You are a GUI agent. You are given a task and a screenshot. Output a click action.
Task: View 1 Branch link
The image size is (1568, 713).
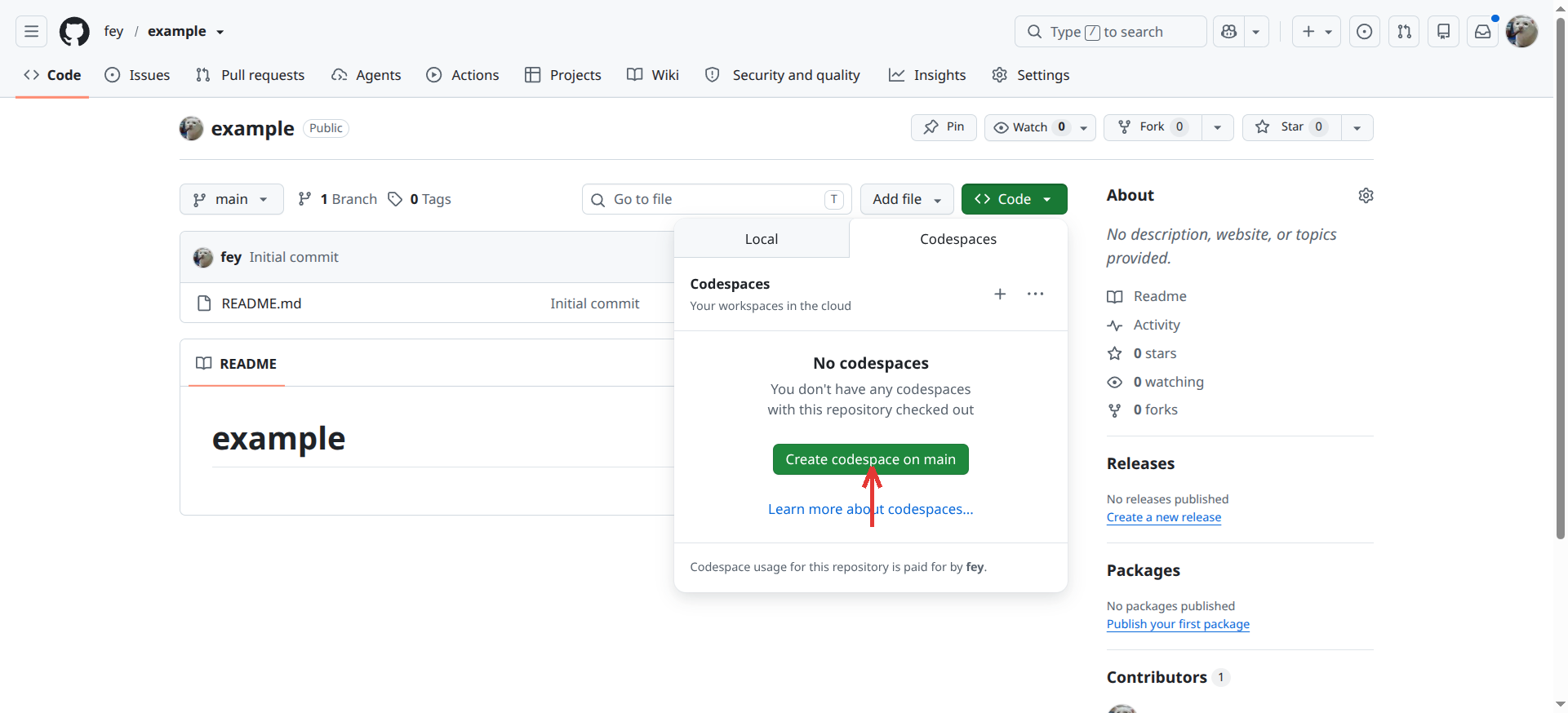coord(338,199)
